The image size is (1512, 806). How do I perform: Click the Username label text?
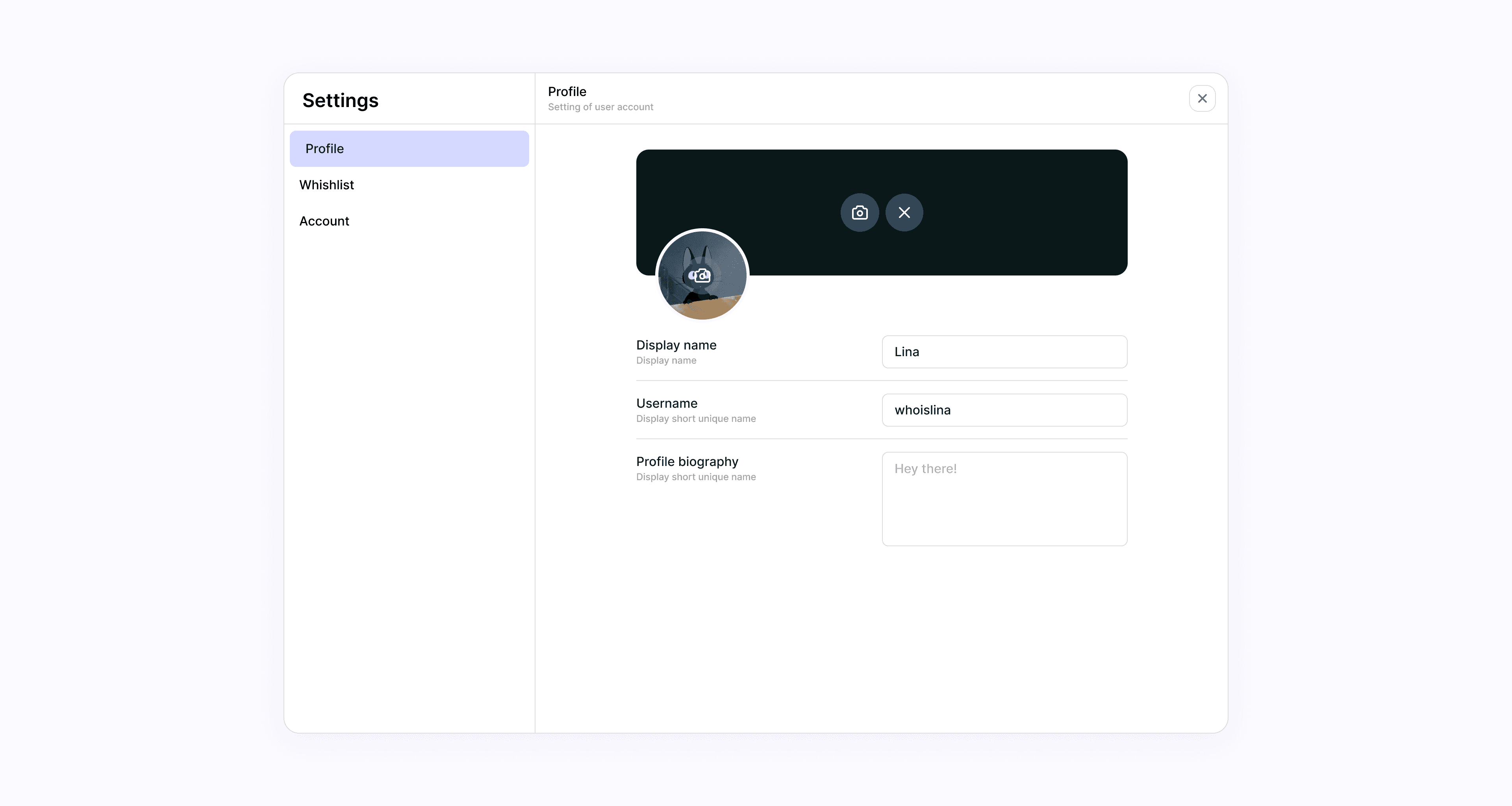point(667,403)
